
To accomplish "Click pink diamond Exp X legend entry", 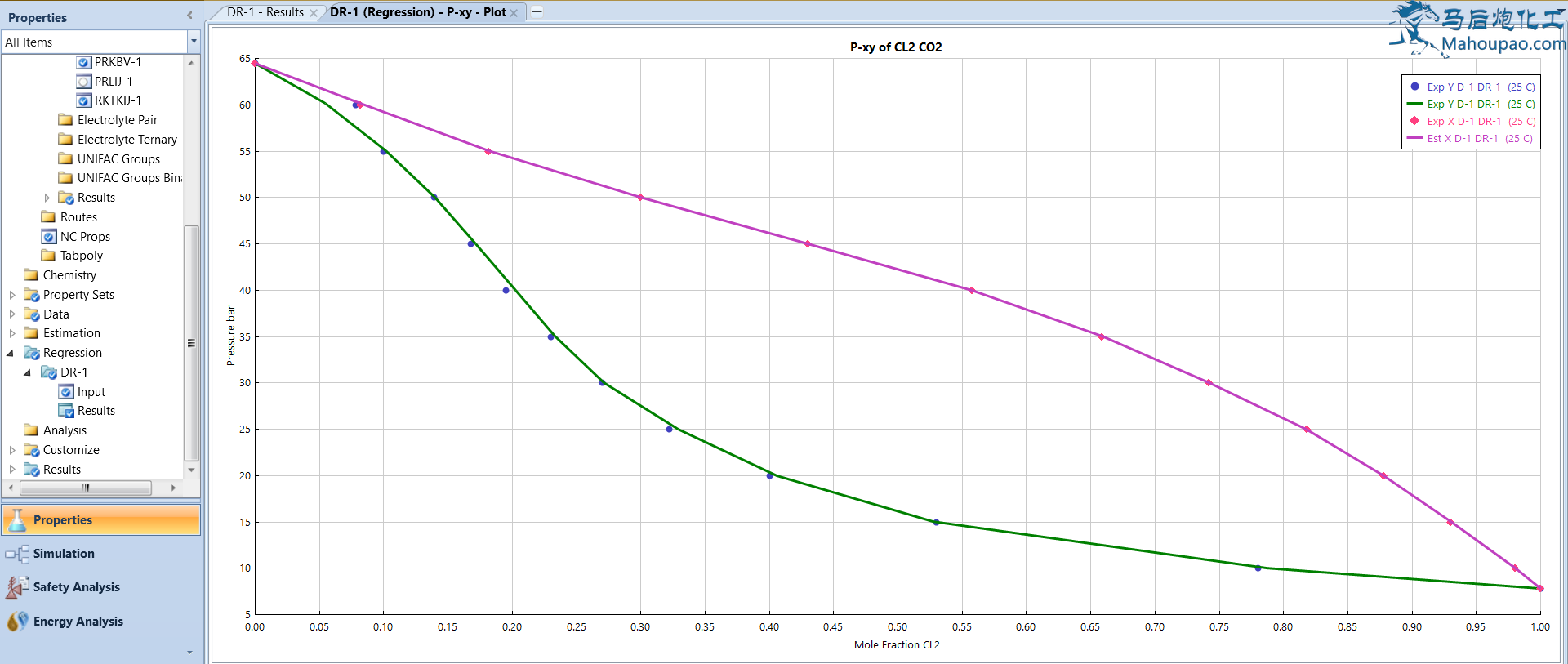I will coord(1472,121).
